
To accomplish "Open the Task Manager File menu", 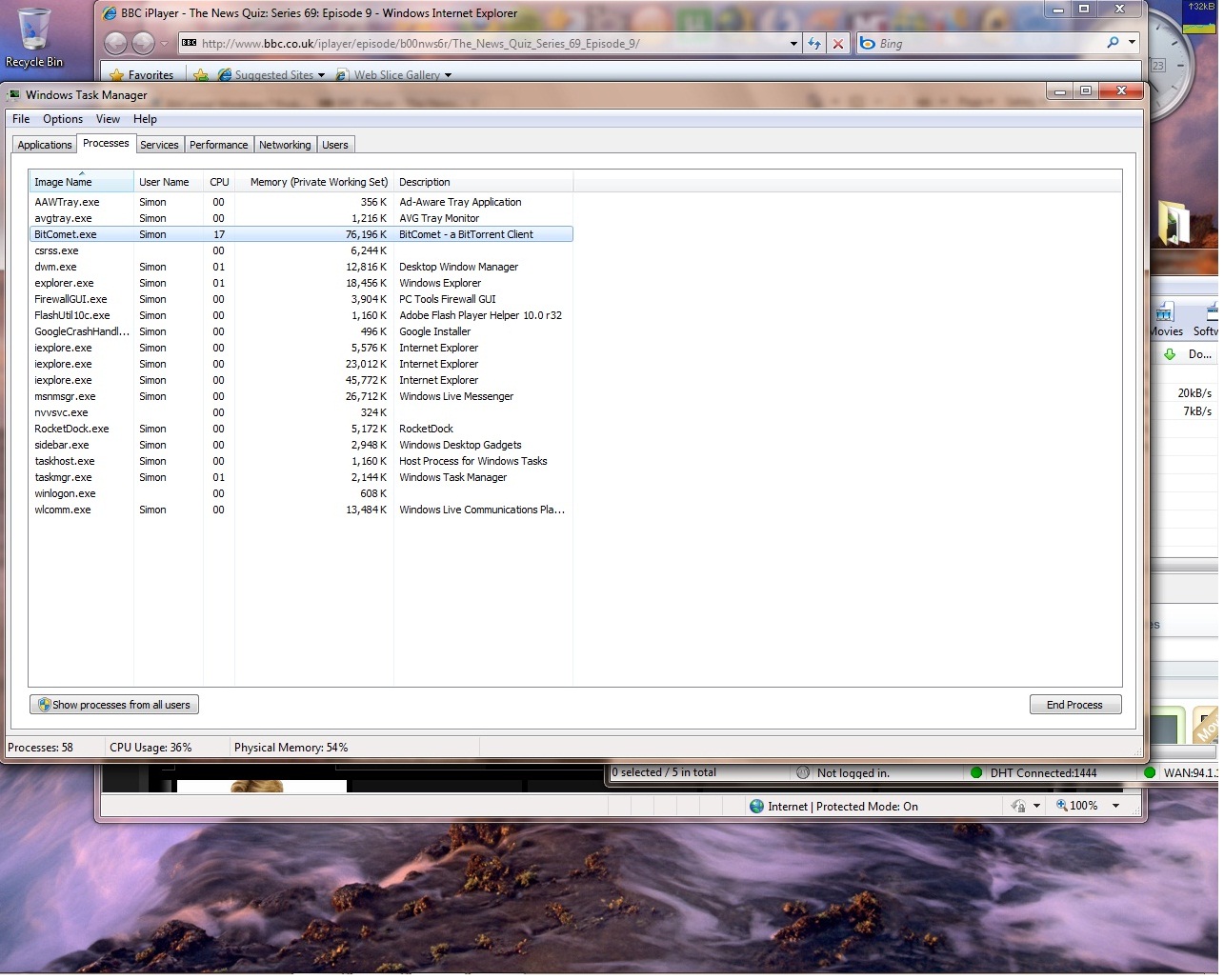I will click(x=21, y=119).
